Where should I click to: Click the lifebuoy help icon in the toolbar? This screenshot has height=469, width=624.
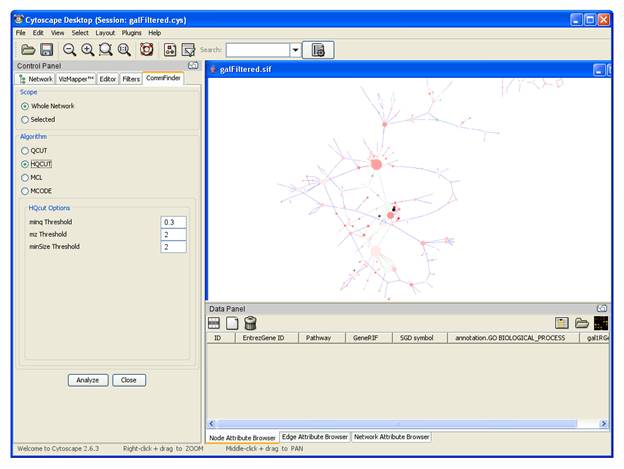pos(146,50)
